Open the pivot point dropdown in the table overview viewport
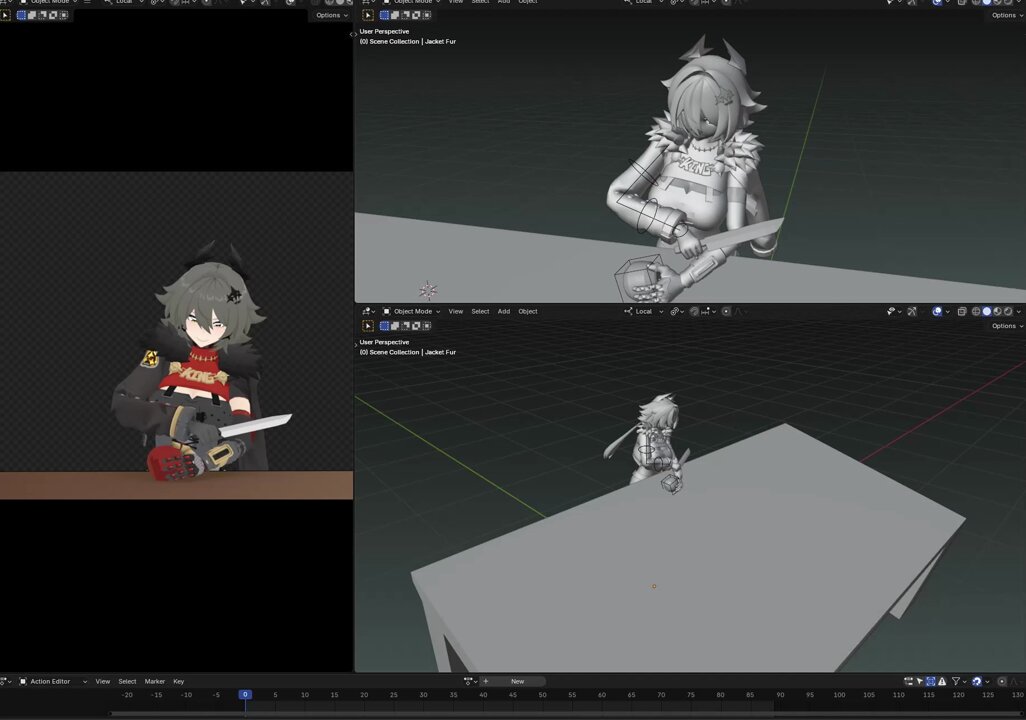 pos(677,312)
